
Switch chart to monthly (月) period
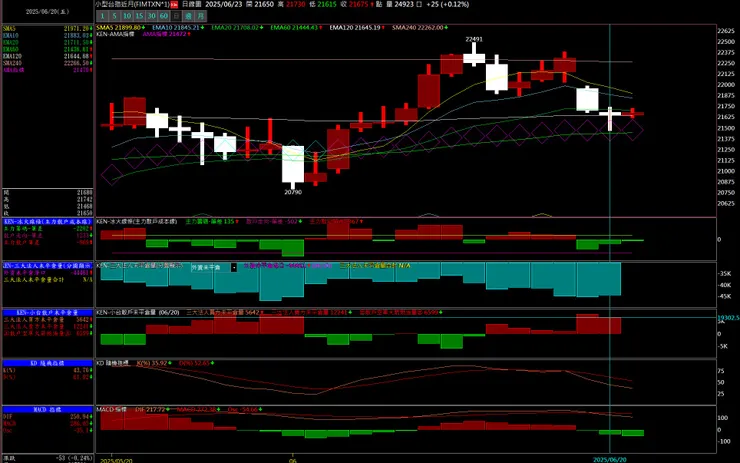coord(201,16)
